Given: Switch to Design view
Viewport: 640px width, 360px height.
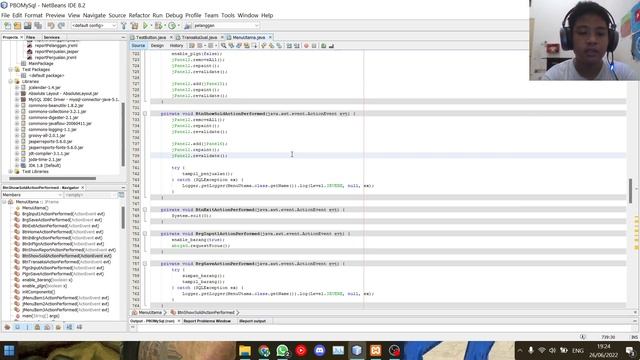Looking at the screenshot, I should [157, 46].
